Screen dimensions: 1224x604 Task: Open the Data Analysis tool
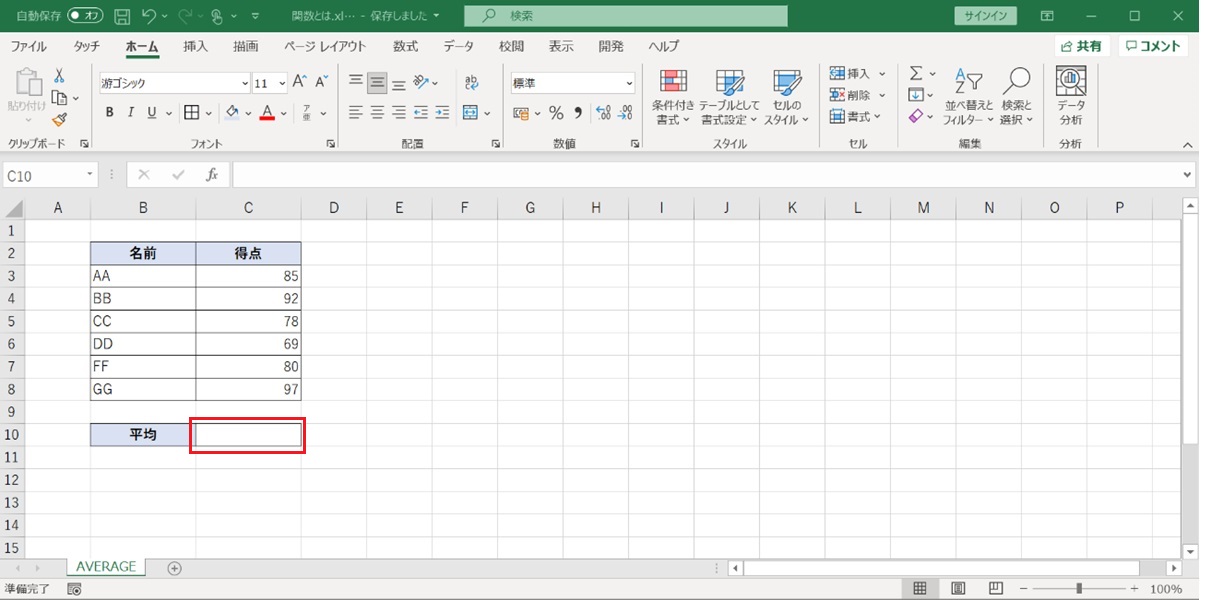[1071, 98]
